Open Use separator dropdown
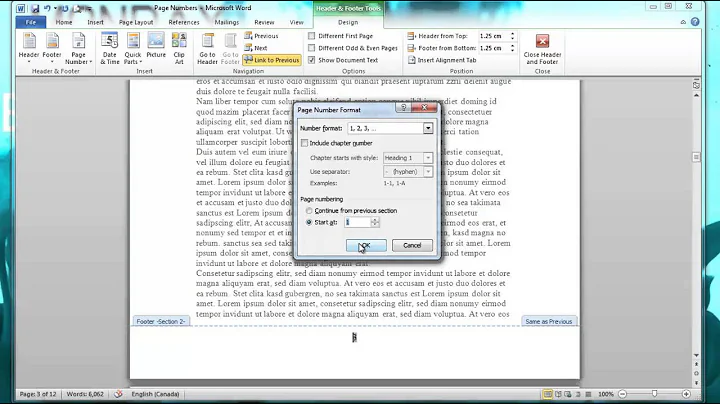 (x=428, y=172)
